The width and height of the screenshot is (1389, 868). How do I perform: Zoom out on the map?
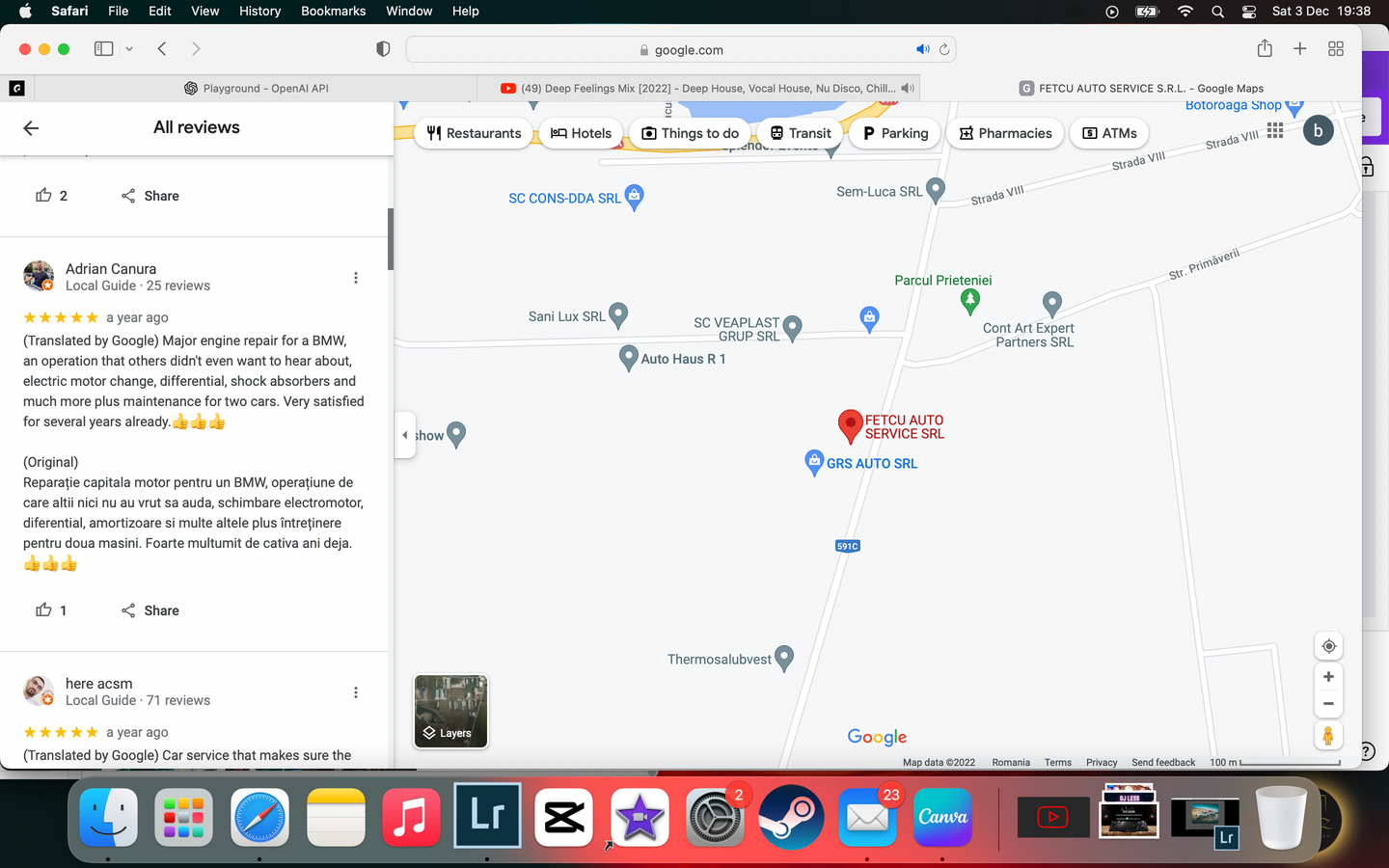pos(1328,704)
